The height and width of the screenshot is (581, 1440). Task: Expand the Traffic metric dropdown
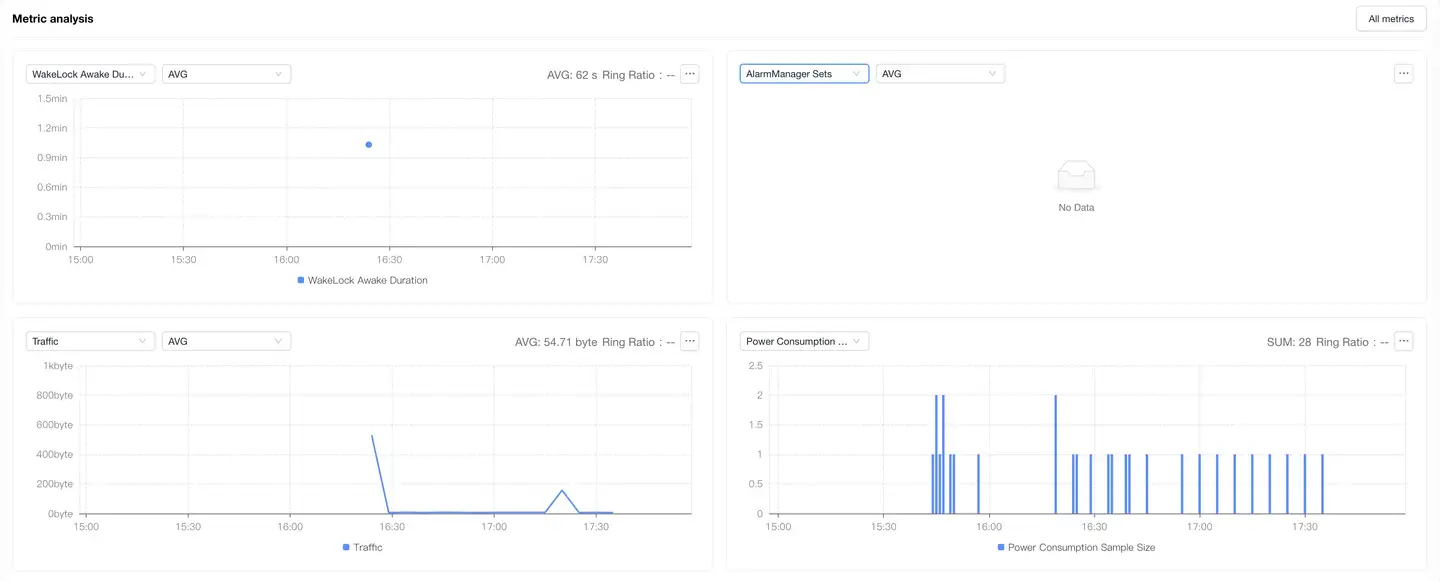90,342
